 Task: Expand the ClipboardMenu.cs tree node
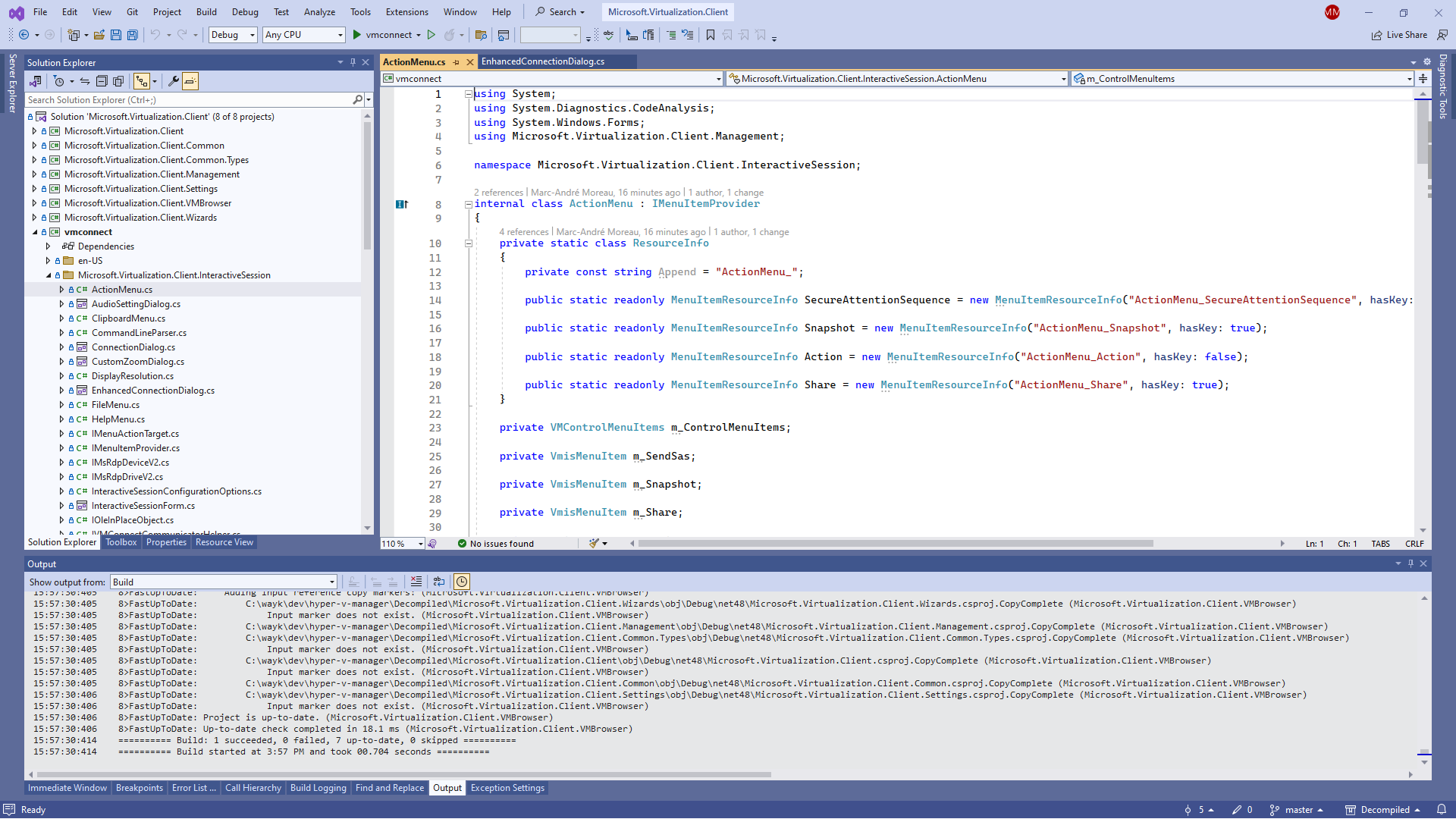pyautogui.click(x=61, y=318)
